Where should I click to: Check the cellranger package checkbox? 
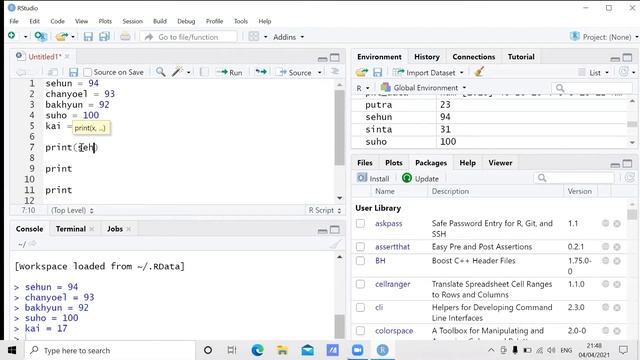[360, 284]
